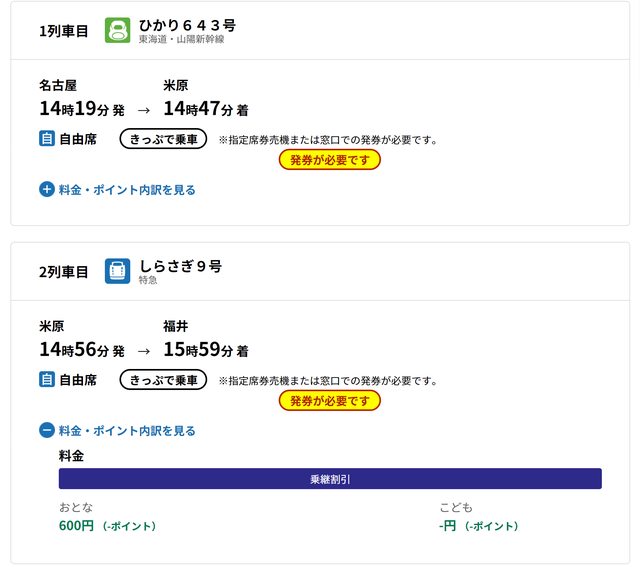Select the 乗継割引 fare bar

pyautogui.click(x=330, y=479)
